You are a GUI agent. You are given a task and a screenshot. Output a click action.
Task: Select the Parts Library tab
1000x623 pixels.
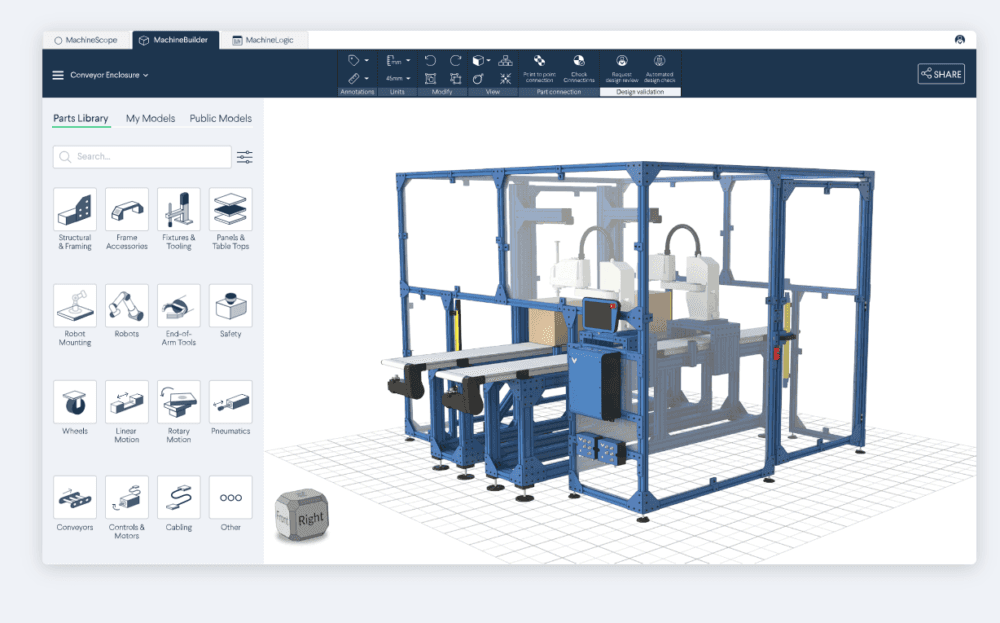(x=80, y=119)
